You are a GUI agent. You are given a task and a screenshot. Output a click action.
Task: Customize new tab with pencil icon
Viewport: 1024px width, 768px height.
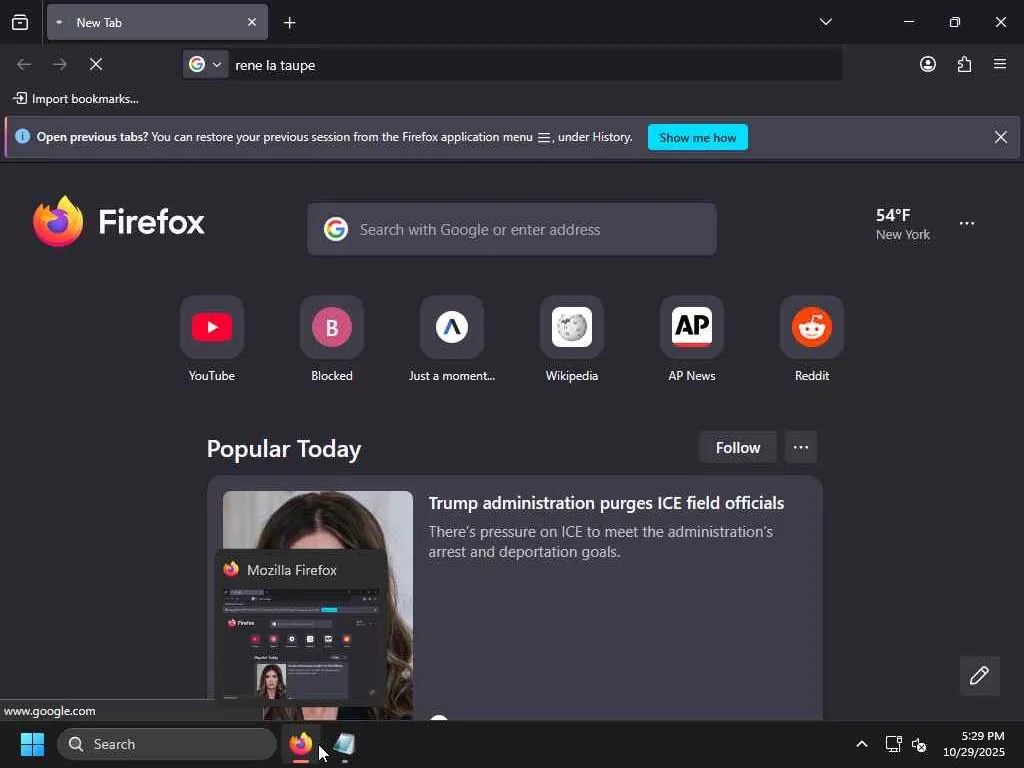coord(979,675)
